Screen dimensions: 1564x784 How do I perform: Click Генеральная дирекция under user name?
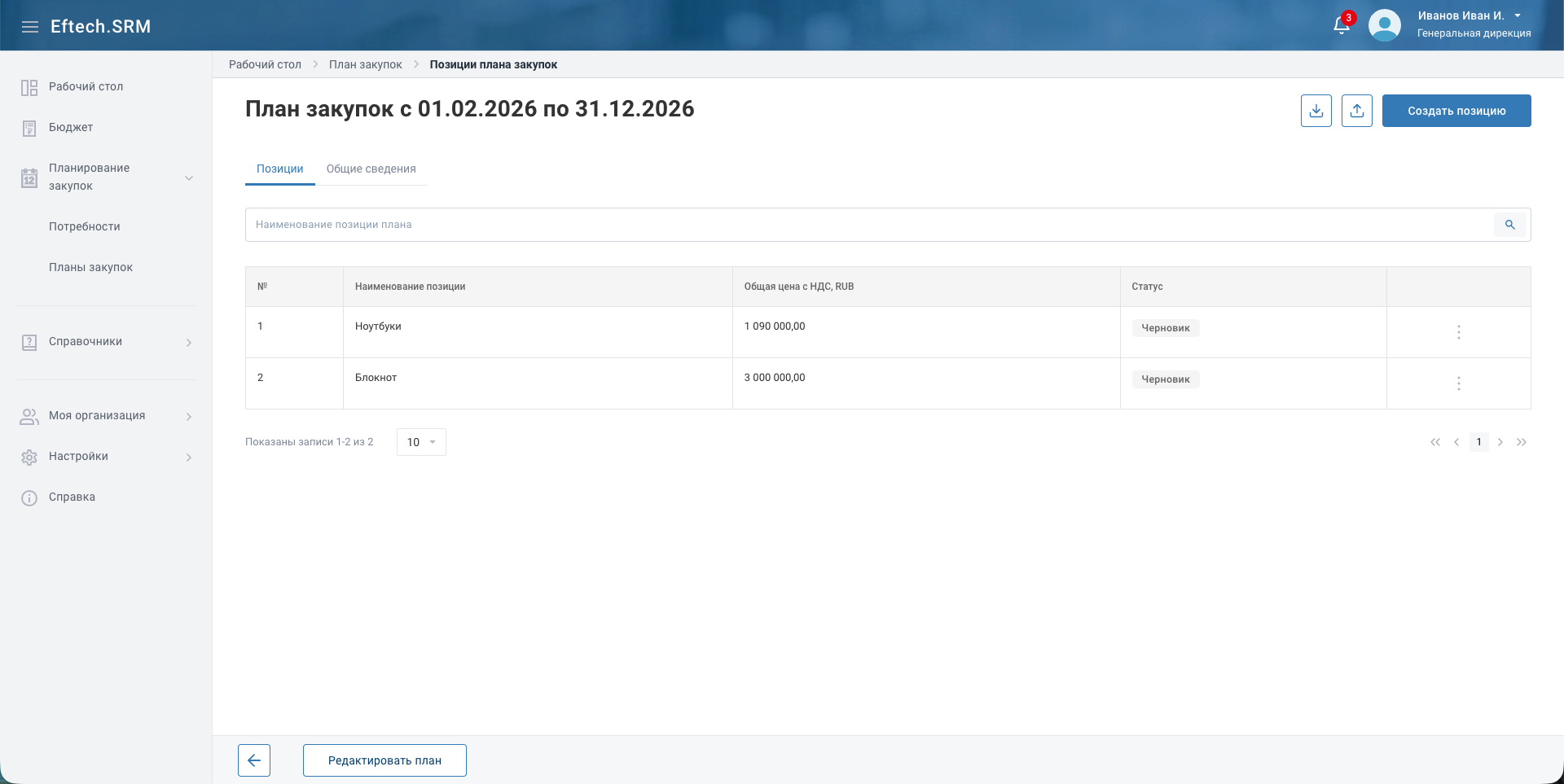(1474, 33)
